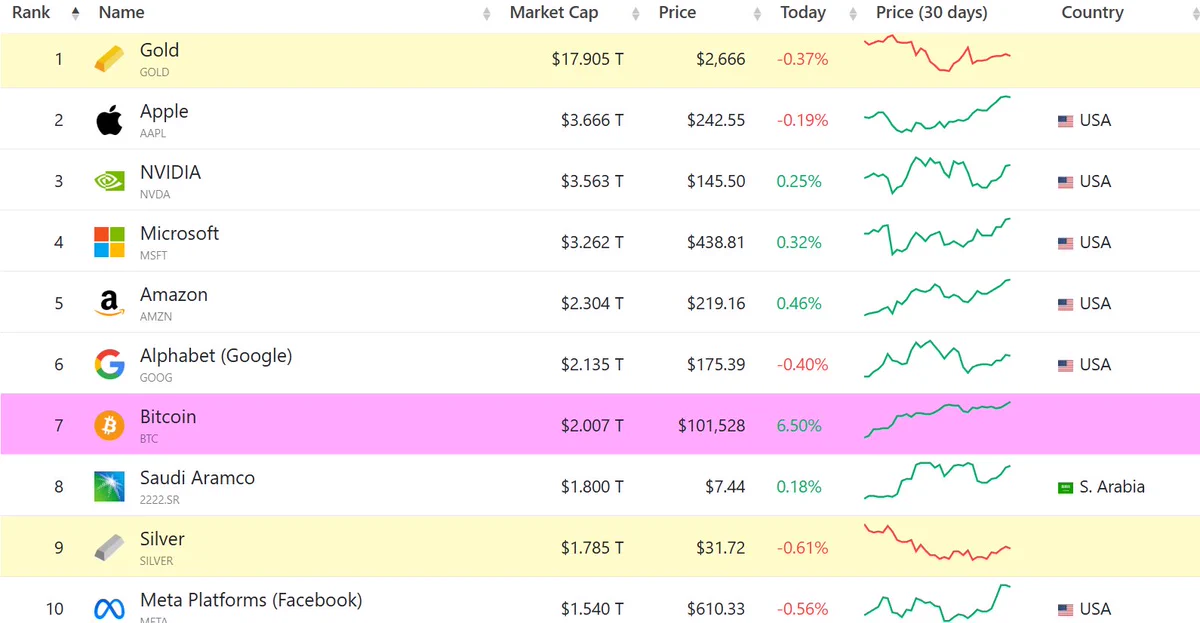This screenshot has height=623, width=1200.
Task: Click the Amazon logo icon
Action: tap(110, 304)
